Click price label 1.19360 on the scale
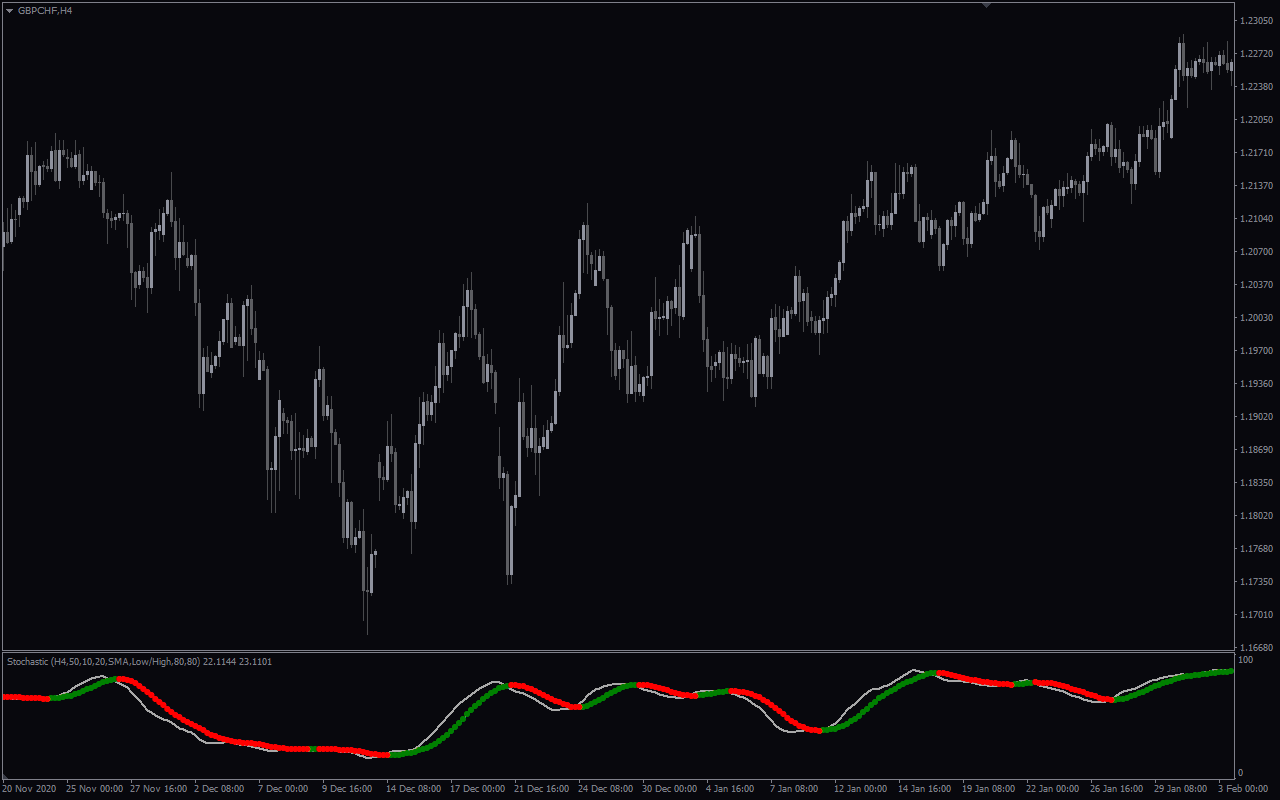This screenshot has width=1280, height=800. (1256, 383)
